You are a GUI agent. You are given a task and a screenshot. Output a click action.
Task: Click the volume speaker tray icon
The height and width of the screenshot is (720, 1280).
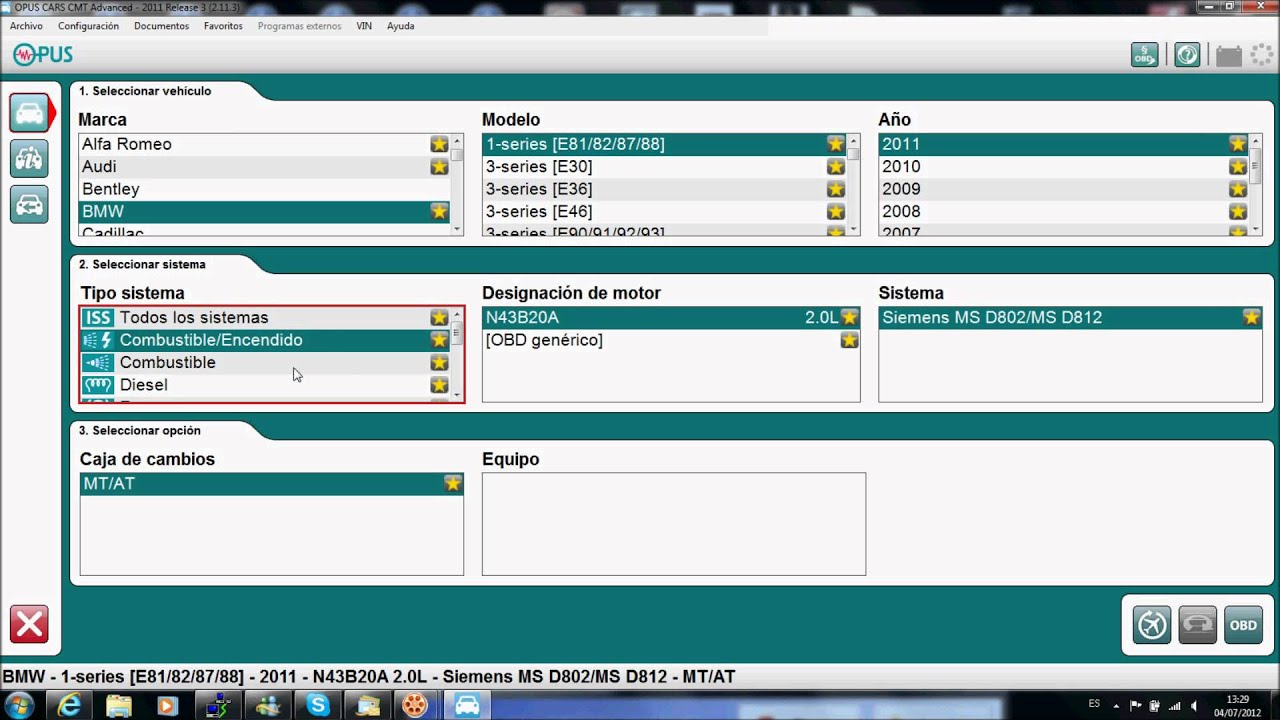tap(1193, 705)
